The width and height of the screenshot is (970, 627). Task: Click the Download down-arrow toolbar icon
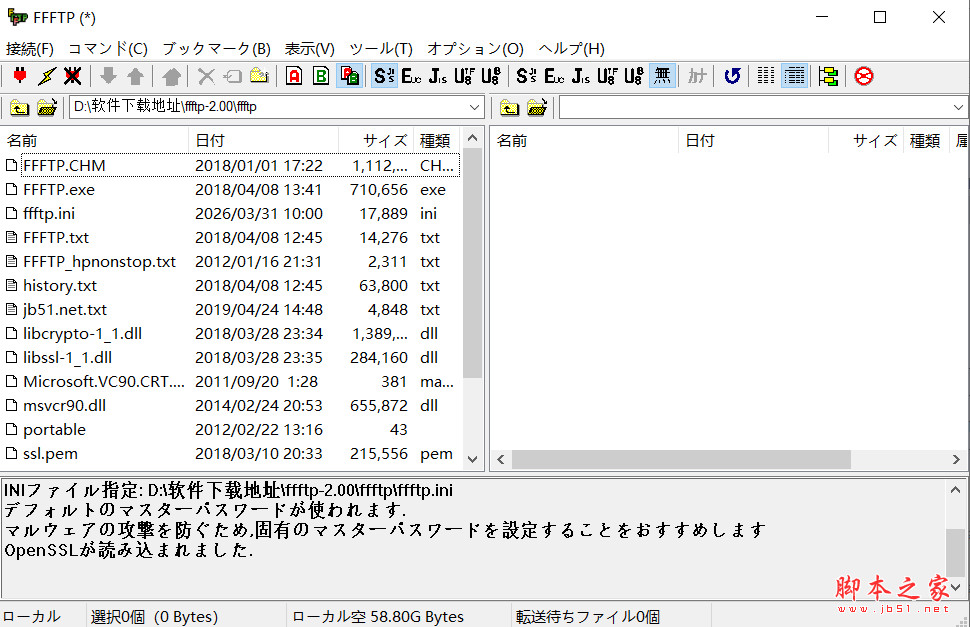click(108, 76)
